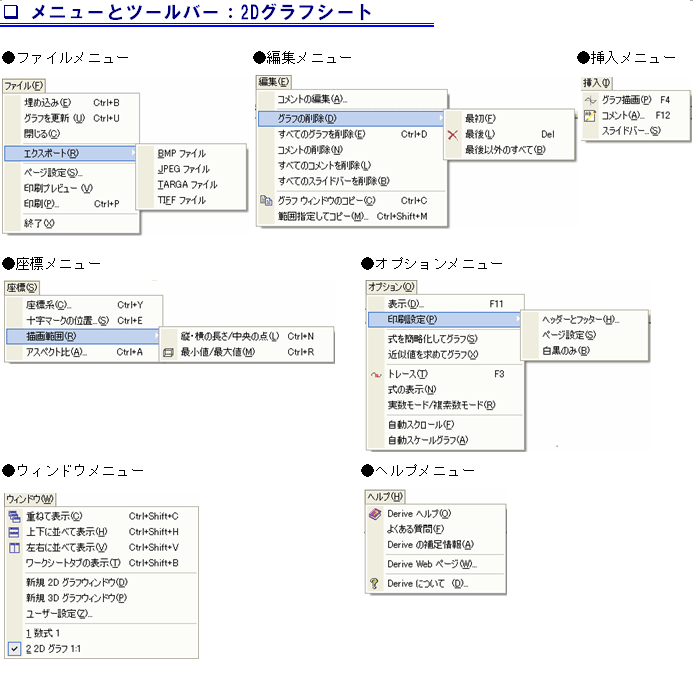This screenshot has width=693, height=684.
Task: Choose BMP ファイル export option
Action: click(191, 154)
